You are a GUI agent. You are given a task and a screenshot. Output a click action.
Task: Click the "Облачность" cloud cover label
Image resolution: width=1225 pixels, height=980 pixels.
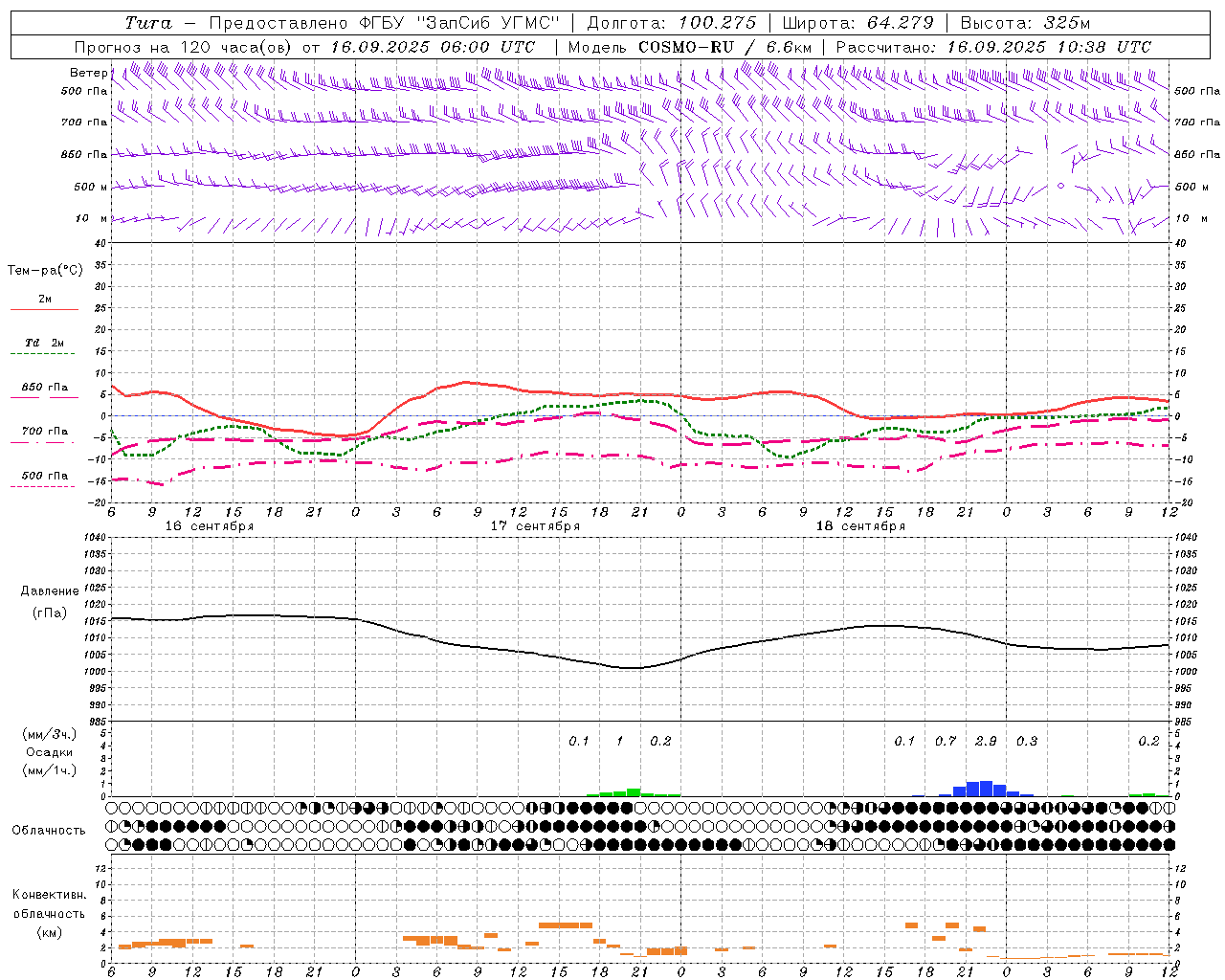click(49, 831)
